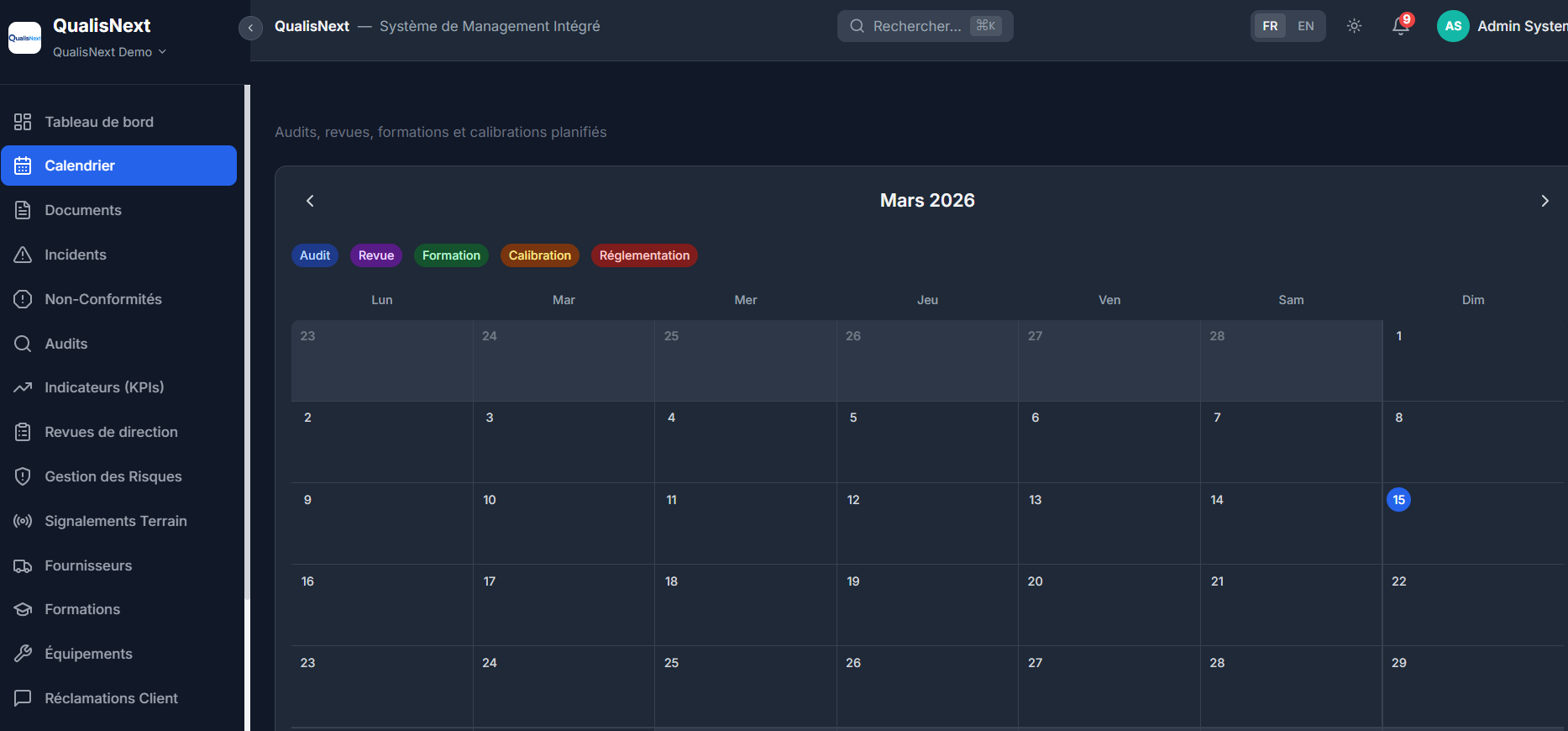The image size is (1568, 731).
Task: Click the Incidents warning triangle icon
Action: (23, 255)
